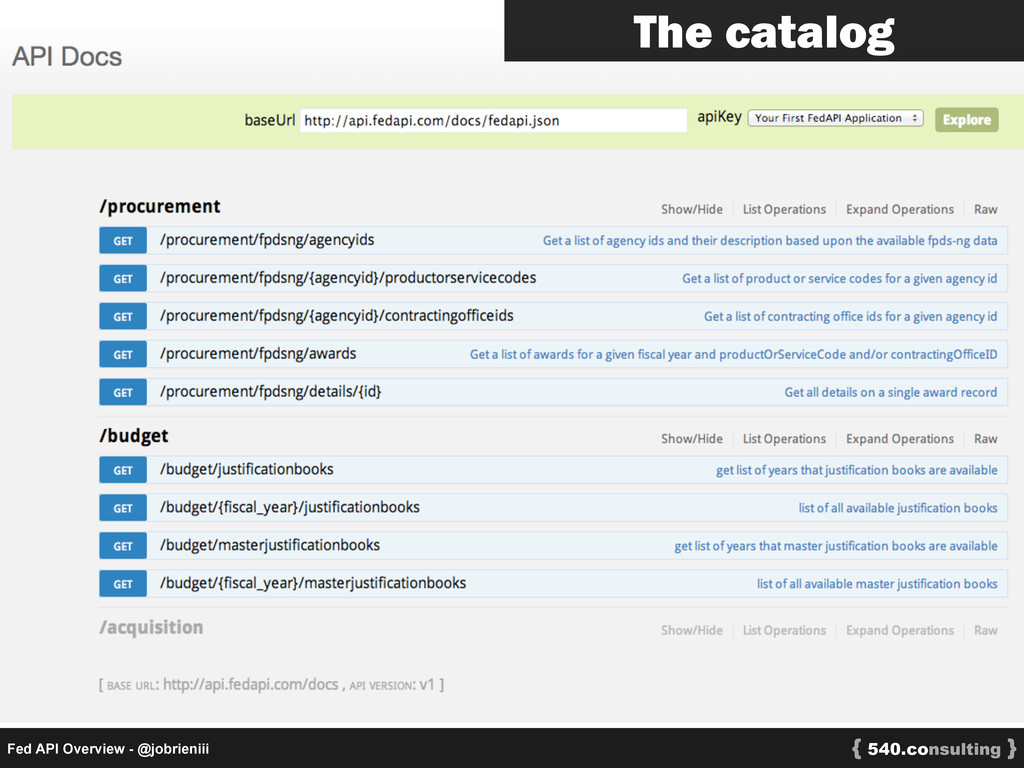Click Expand Operations for acquisition
The height and width of the screenshot is (768, 1024).
point(900,630)
